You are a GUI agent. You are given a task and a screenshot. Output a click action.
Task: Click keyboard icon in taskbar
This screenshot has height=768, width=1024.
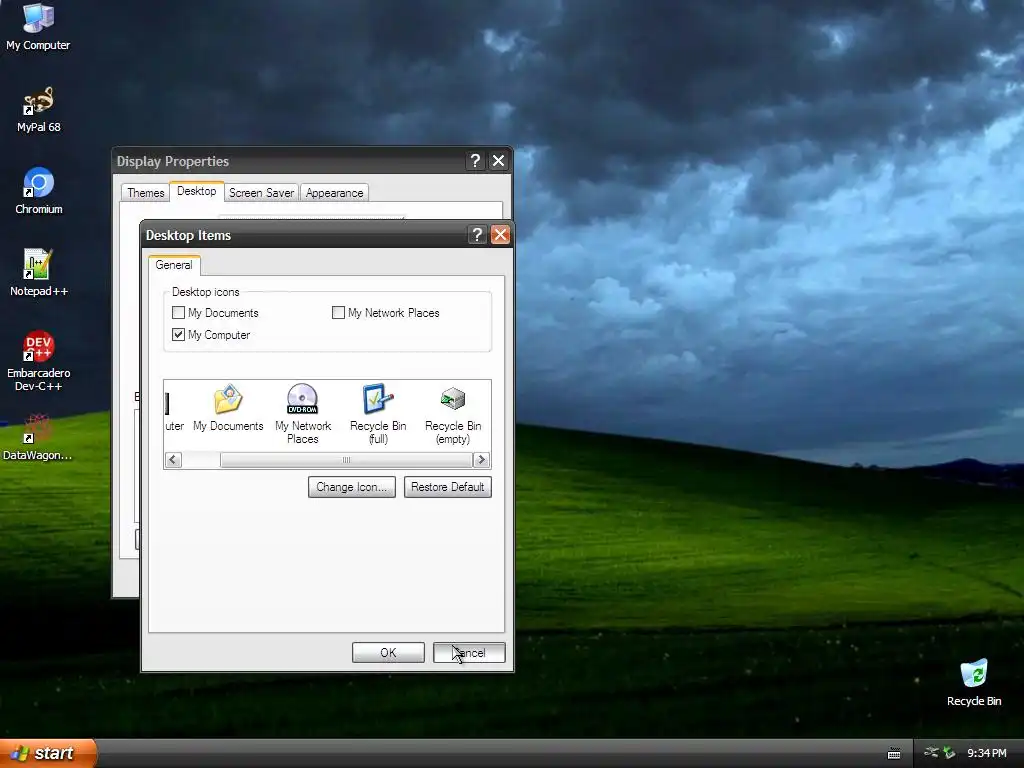pyautogui.click(x=894, y=754)
